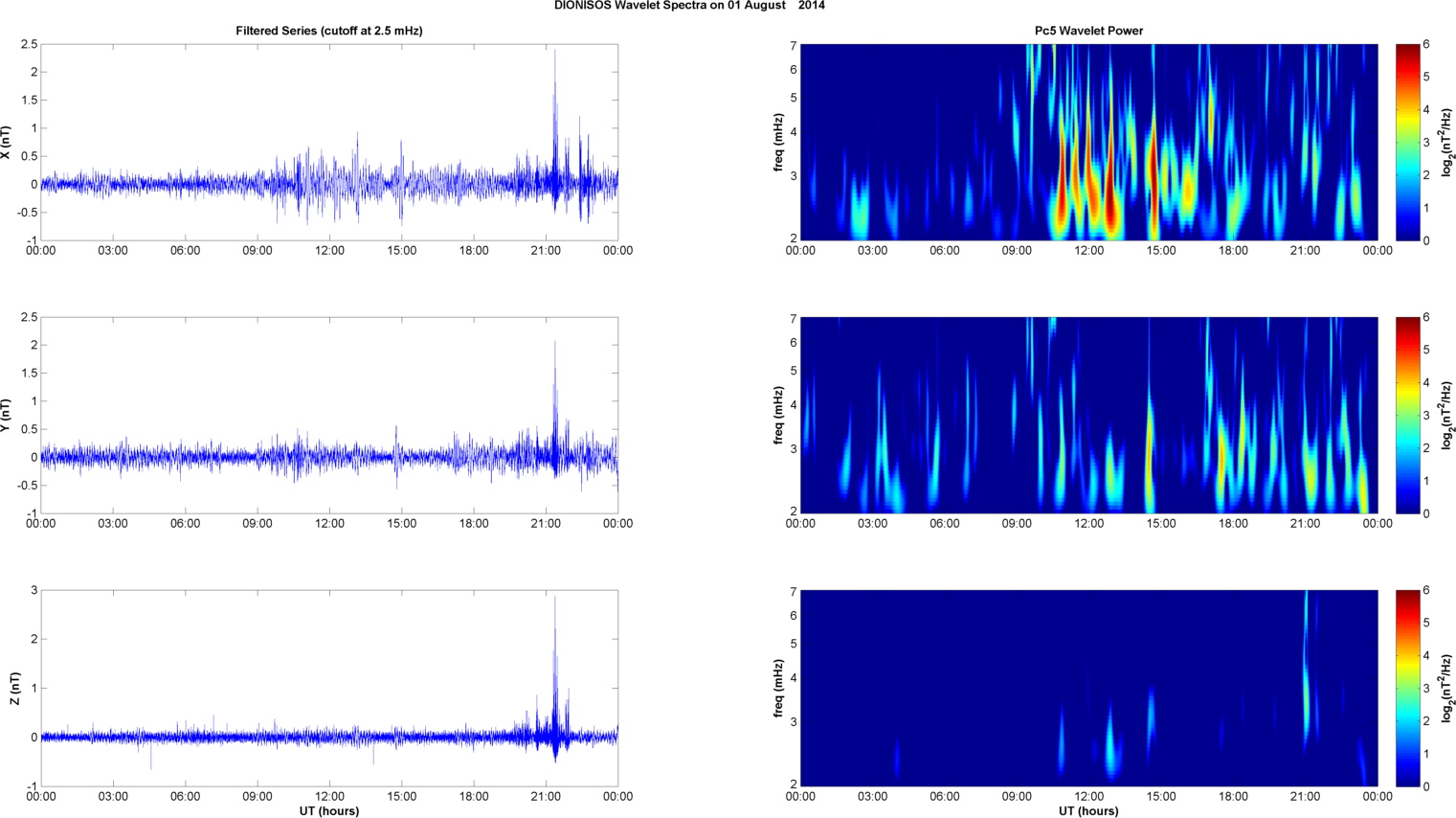Click the 06:00 tick under the Z (nT) series
Viewport: 1456px width, 818px height.
tap(185, 797)
